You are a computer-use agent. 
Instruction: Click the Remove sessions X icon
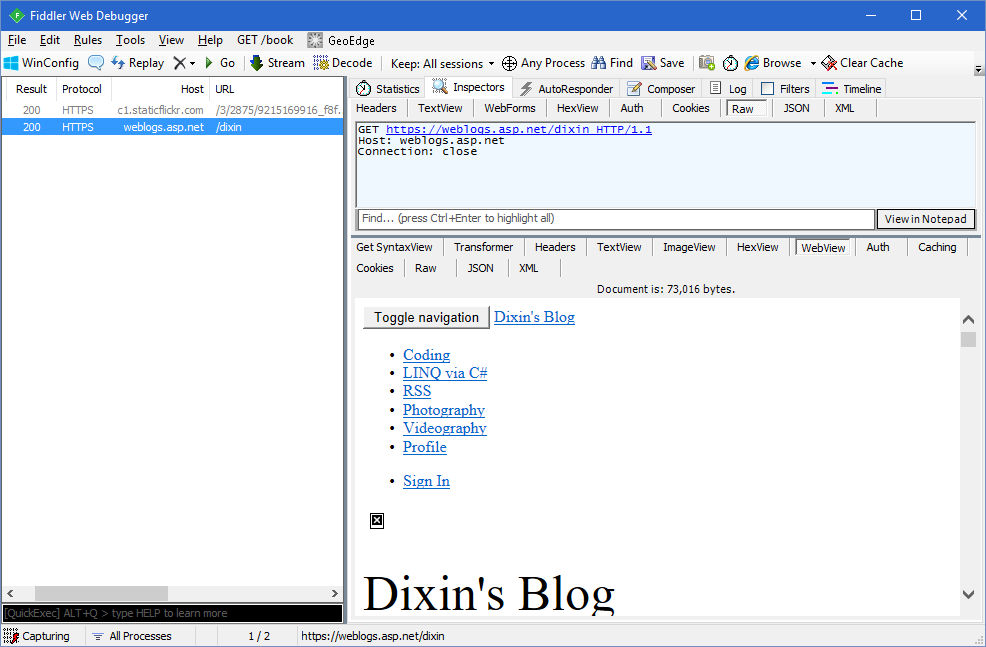(x=180, y=63)
